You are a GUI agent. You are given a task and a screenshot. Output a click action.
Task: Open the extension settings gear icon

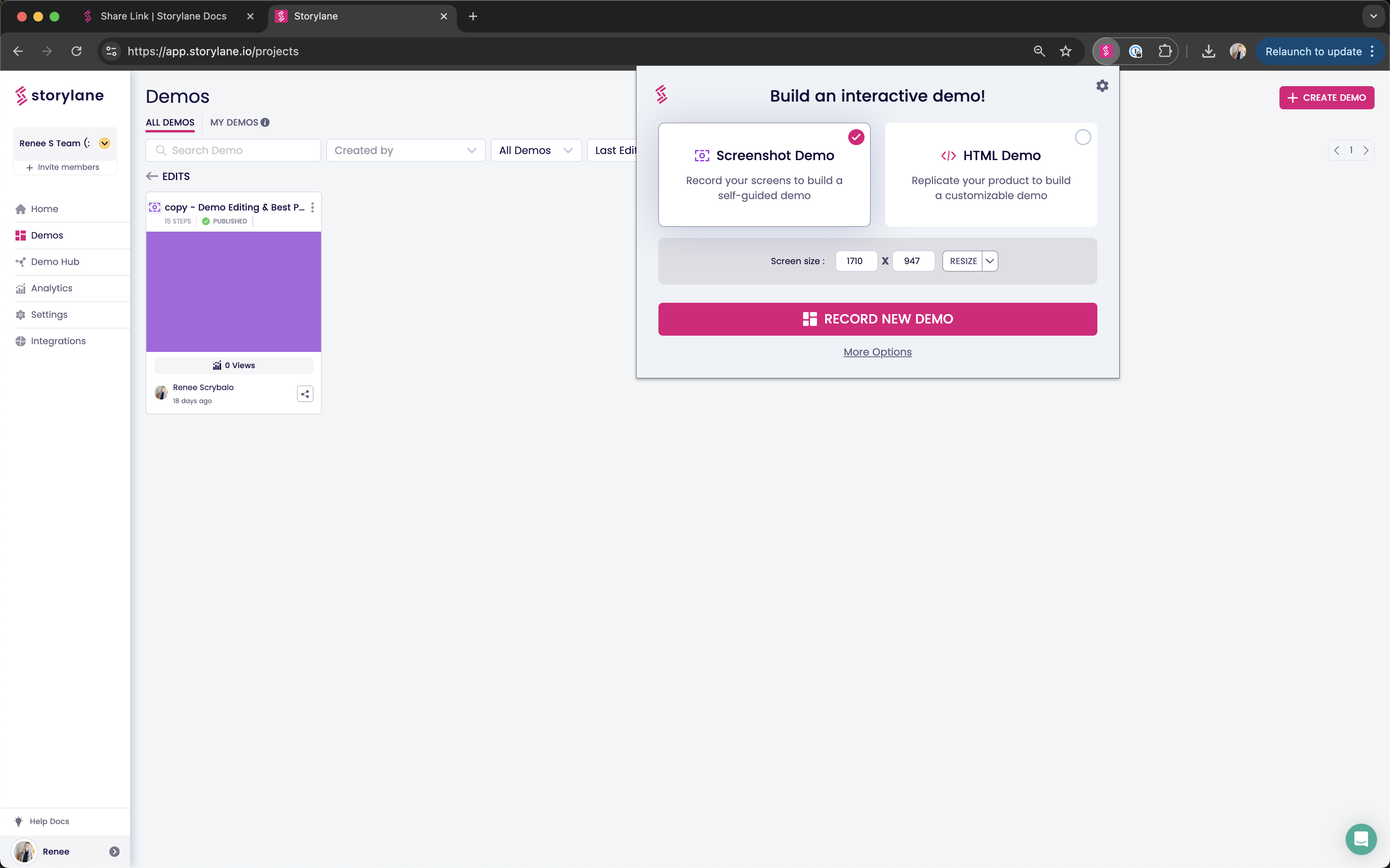pyautogui.click(x=1102, y=86)
